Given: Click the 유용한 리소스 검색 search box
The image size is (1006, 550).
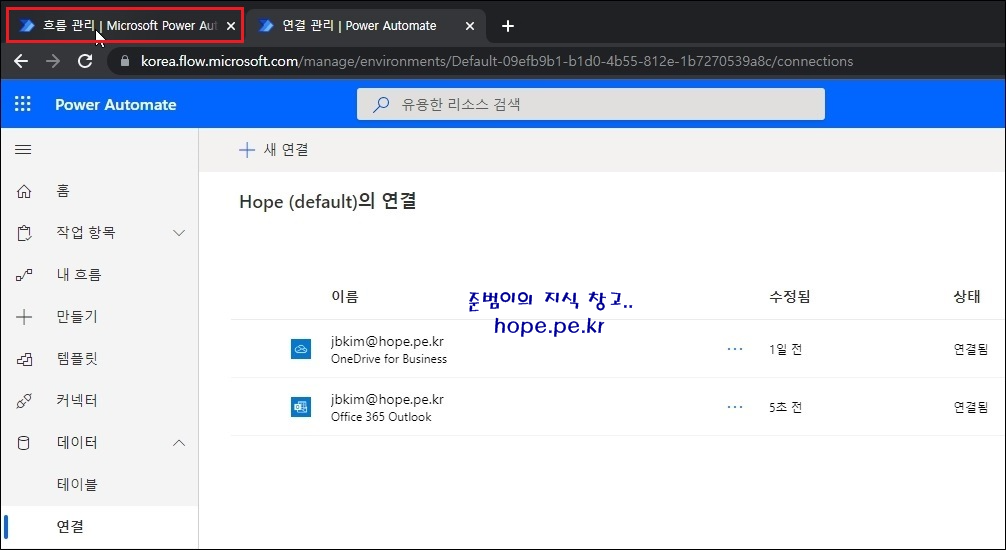Looking at the screenshot, I should pos(590,104).
